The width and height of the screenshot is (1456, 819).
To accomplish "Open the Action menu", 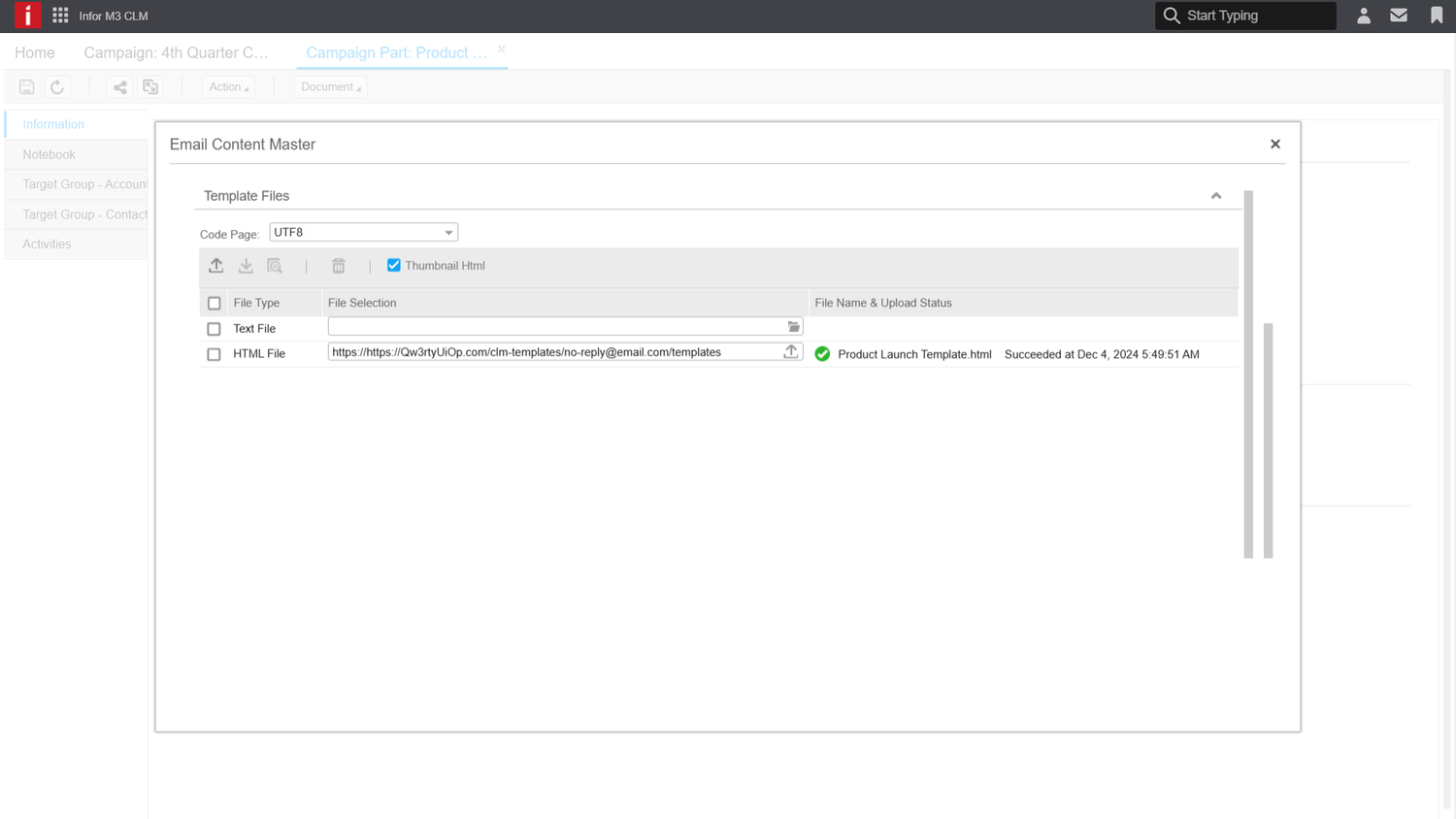I will pos(227,86).
